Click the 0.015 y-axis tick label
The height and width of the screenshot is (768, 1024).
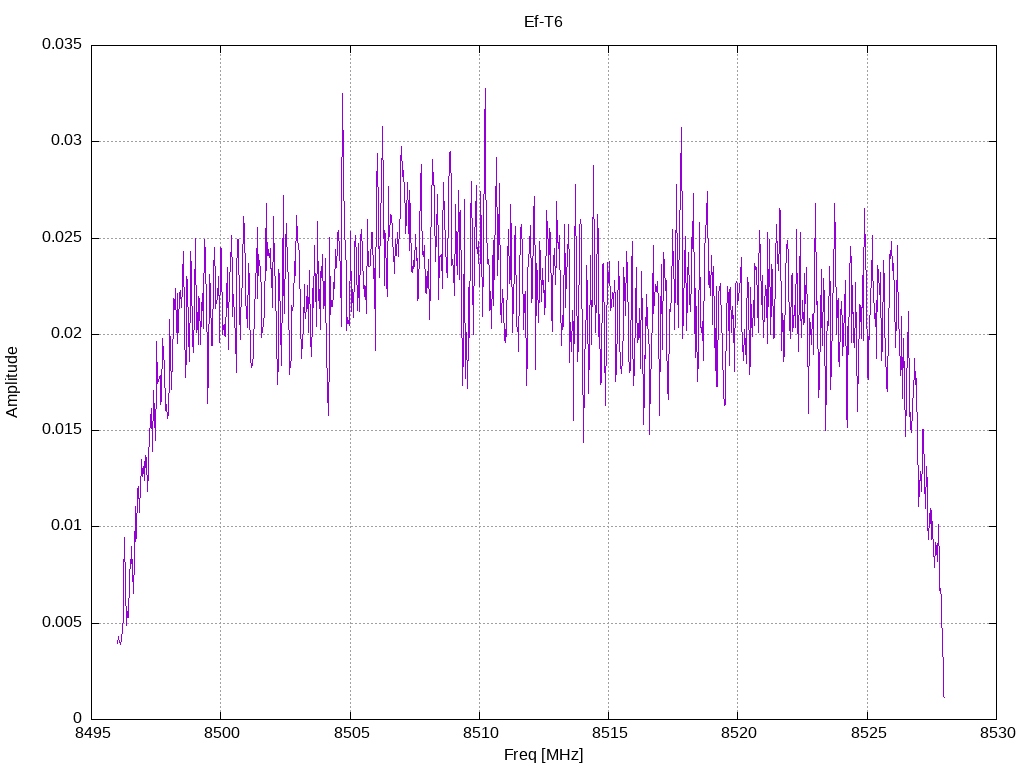[x=62, y=429]
